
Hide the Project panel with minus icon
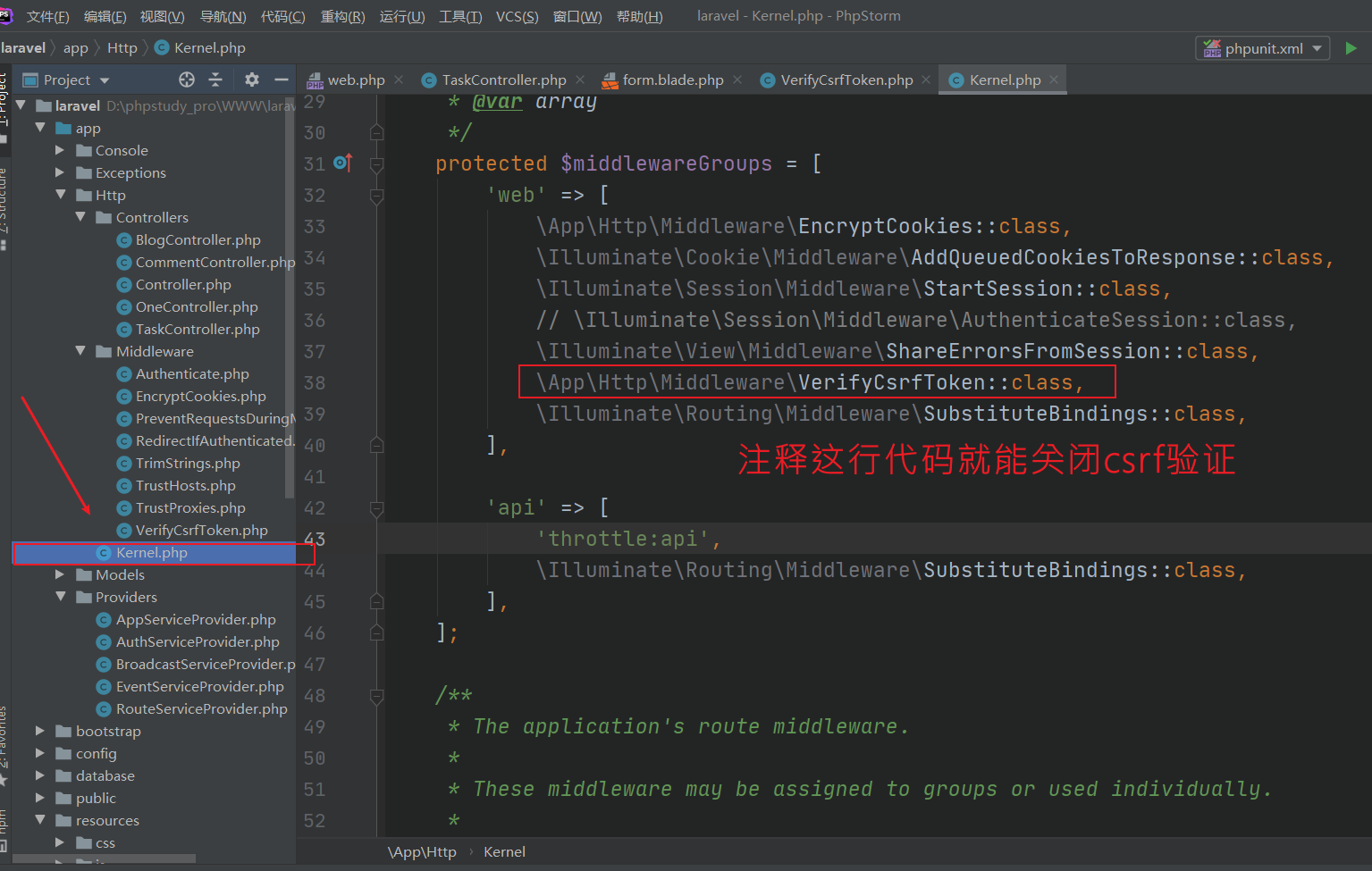(x=281, y=80)
